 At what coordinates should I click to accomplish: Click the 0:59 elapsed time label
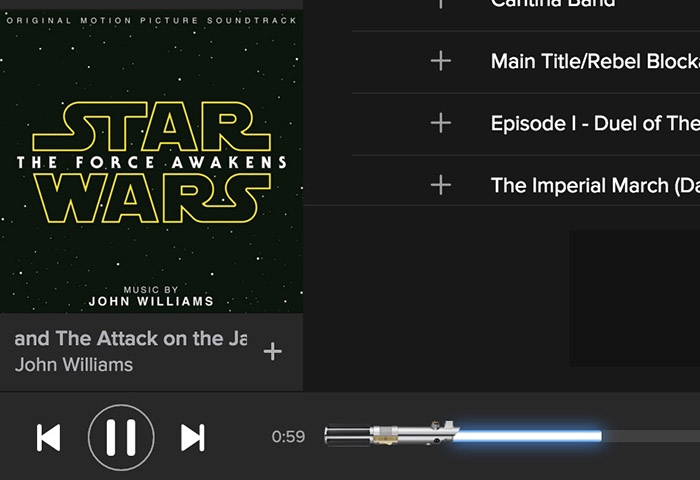(x=288, y=437)
